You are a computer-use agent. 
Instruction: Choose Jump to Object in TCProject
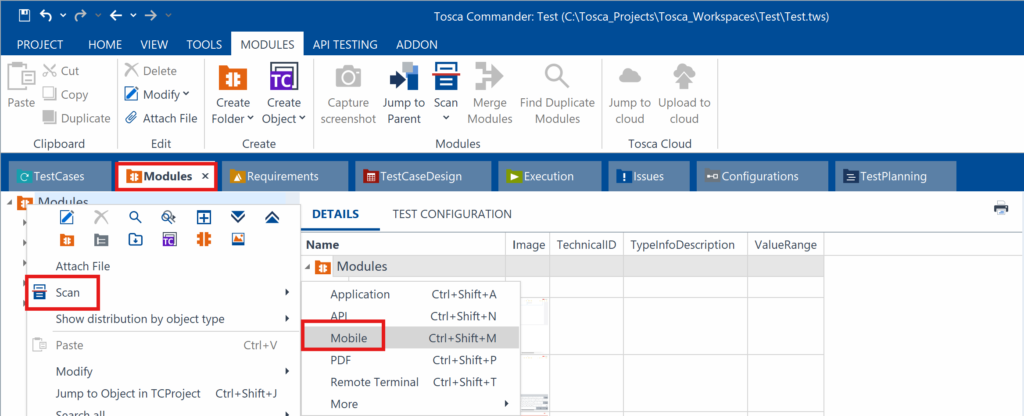tap(162, 394)
